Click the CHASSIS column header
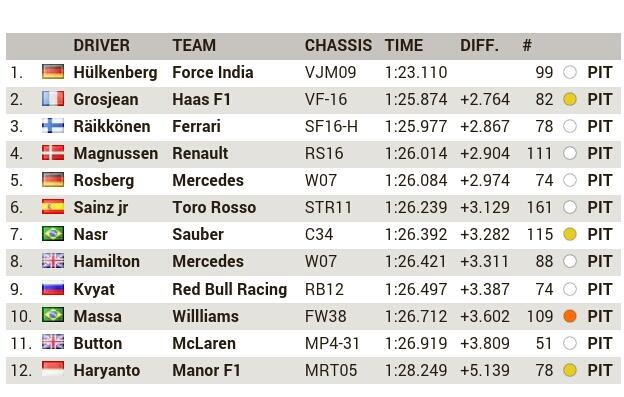624x397 pixels. click(338, 45)
